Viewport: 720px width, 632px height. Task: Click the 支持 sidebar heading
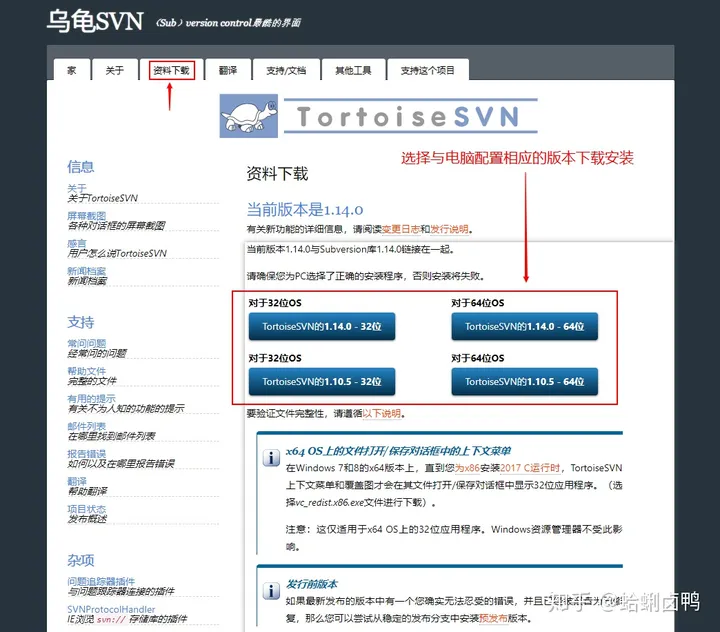tap(81, 322)
